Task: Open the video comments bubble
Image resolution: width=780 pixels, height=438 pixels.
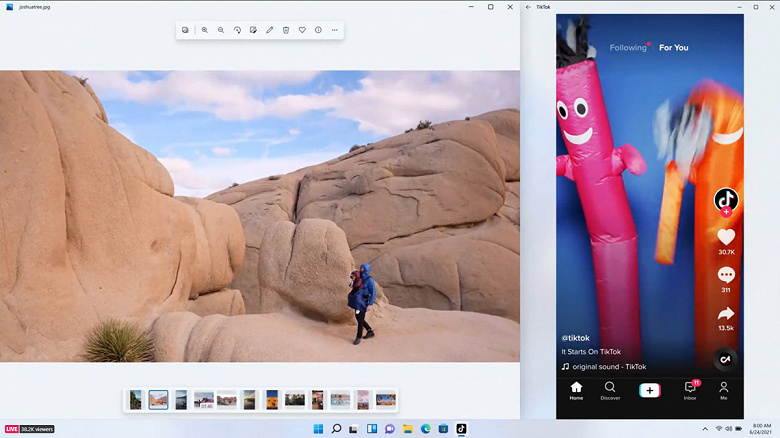Action: click(x=726, y=275)
